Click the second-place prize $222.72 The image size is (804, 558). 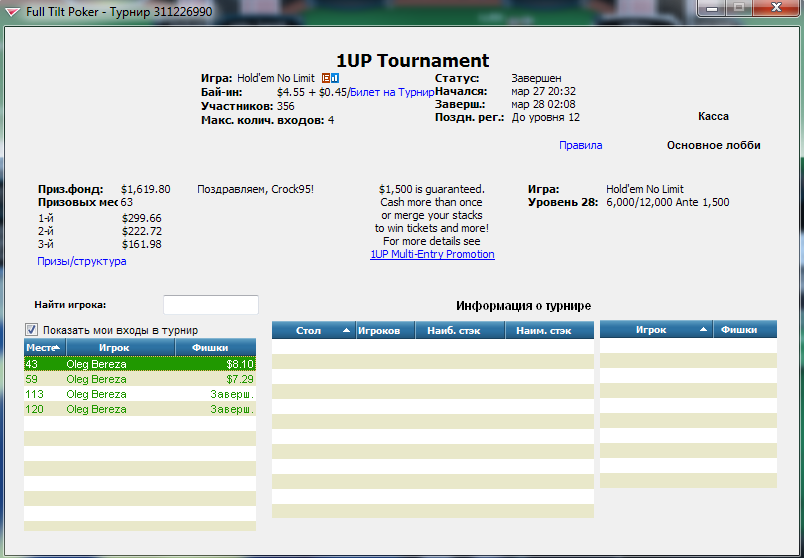(142, 231)
